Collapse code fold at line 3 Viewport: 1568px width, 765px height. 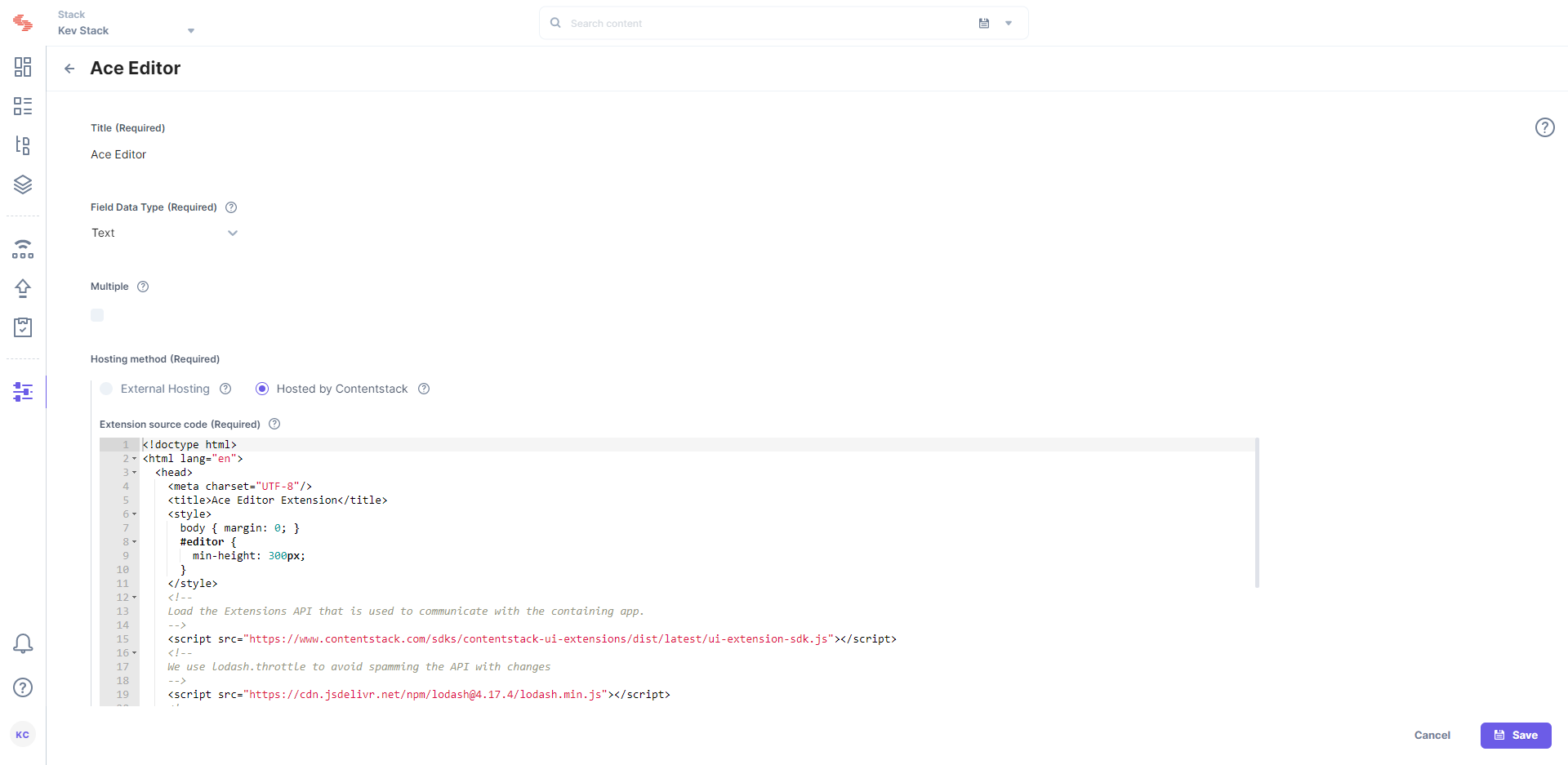(135, 473)
